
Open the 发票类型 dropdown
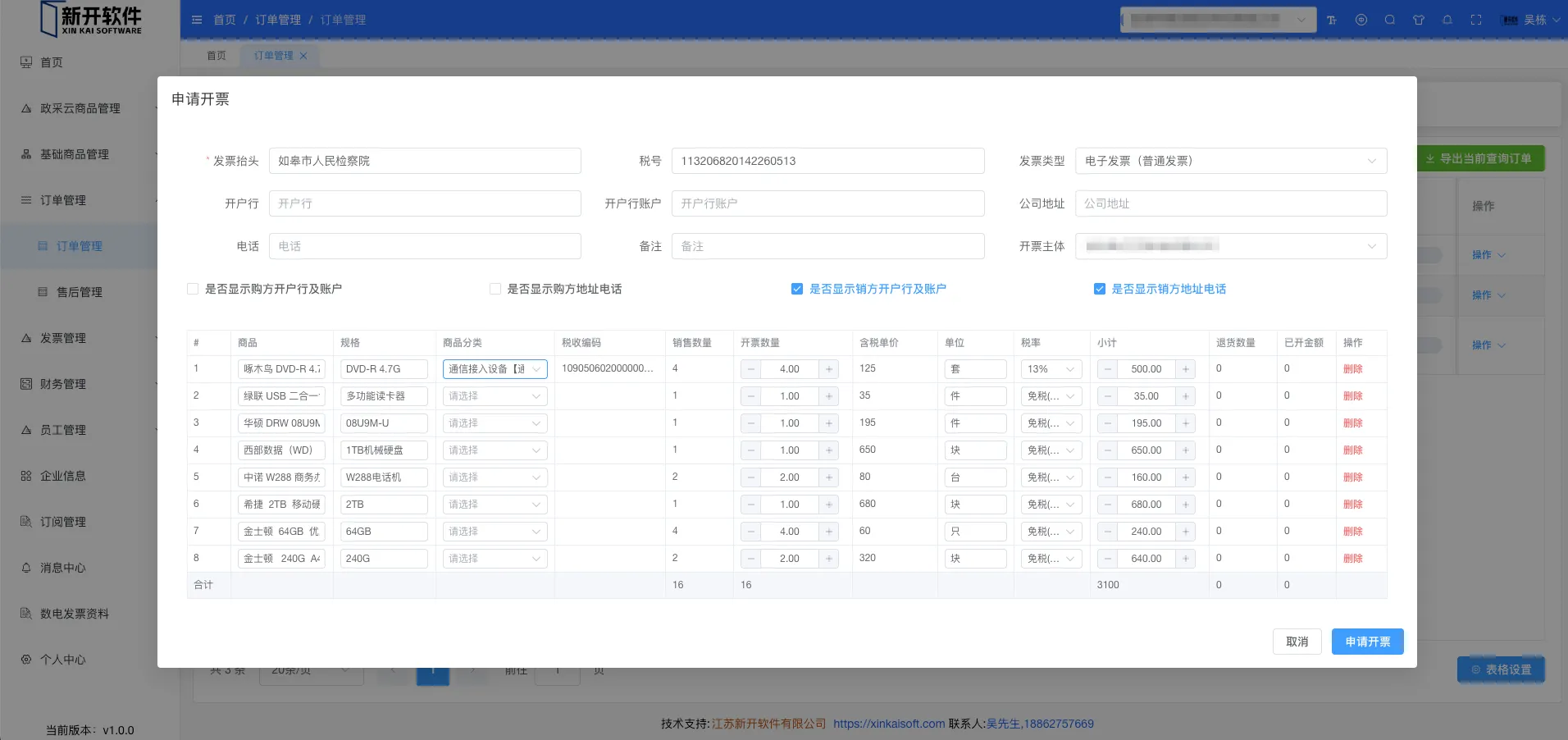point(1230,161)
